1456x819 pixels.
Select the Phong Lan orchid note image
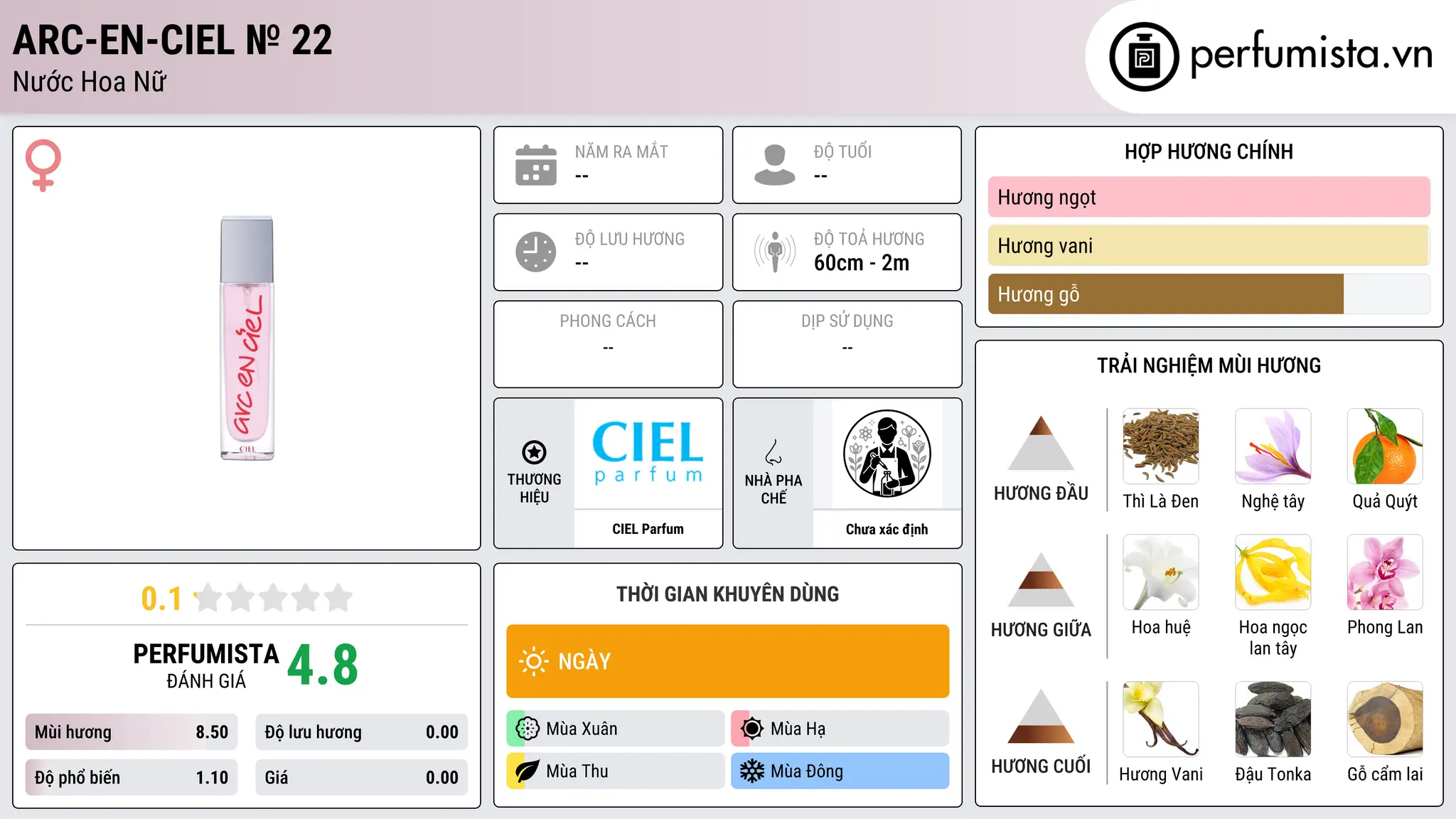(x=1385, y=572)
